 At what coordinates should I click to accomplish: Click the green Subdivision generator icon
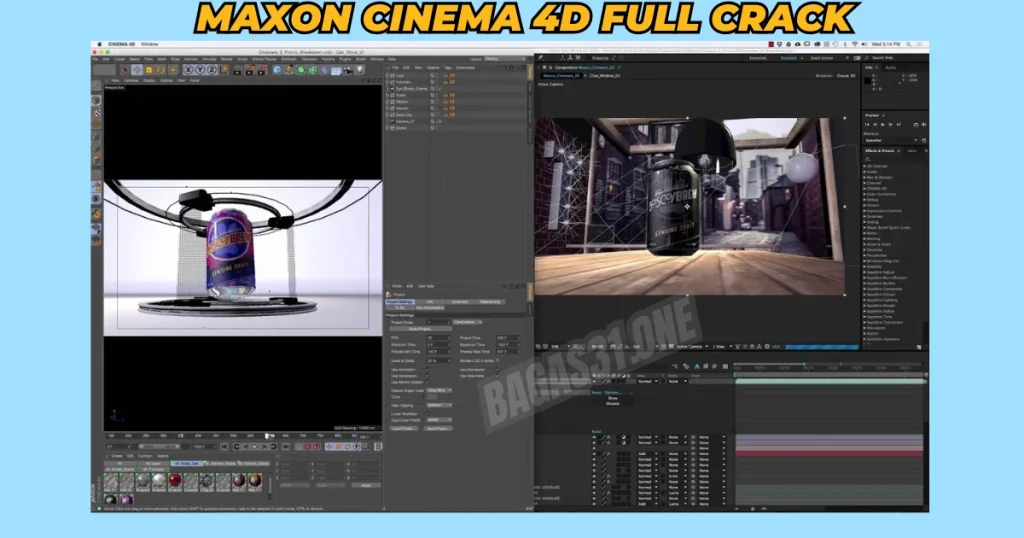[x=301, y=70]
